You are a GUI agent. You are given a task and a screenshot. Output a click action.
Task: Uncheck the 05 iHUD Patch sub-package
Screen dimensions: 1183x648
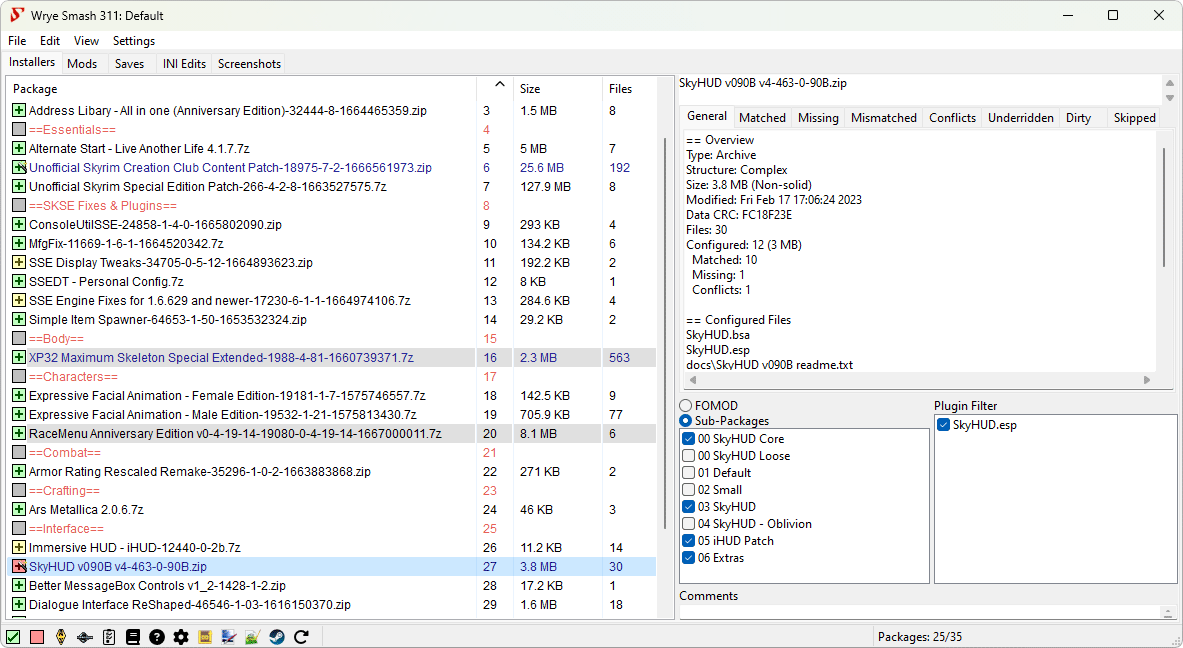(x=688, y=541)
